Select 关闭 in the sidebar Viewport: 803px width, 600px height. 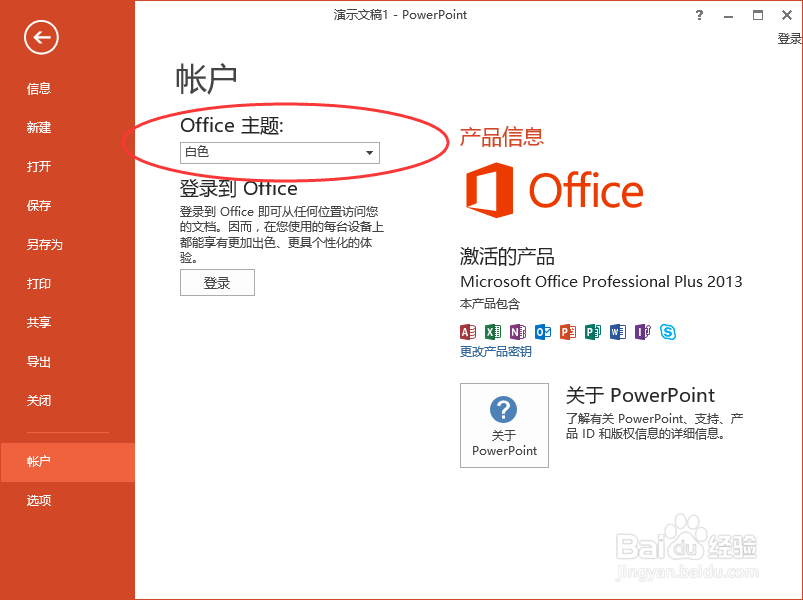coord(67,401)
